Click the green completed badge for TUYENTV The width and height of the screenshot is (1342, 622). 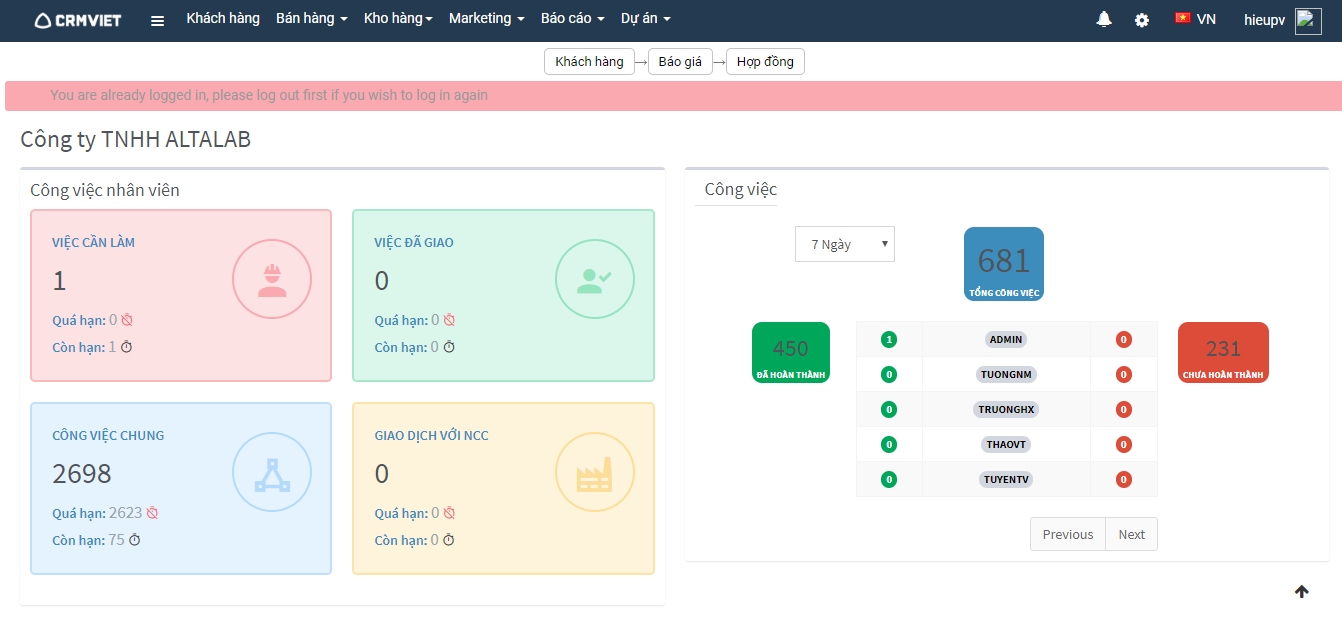pos(889,479)
